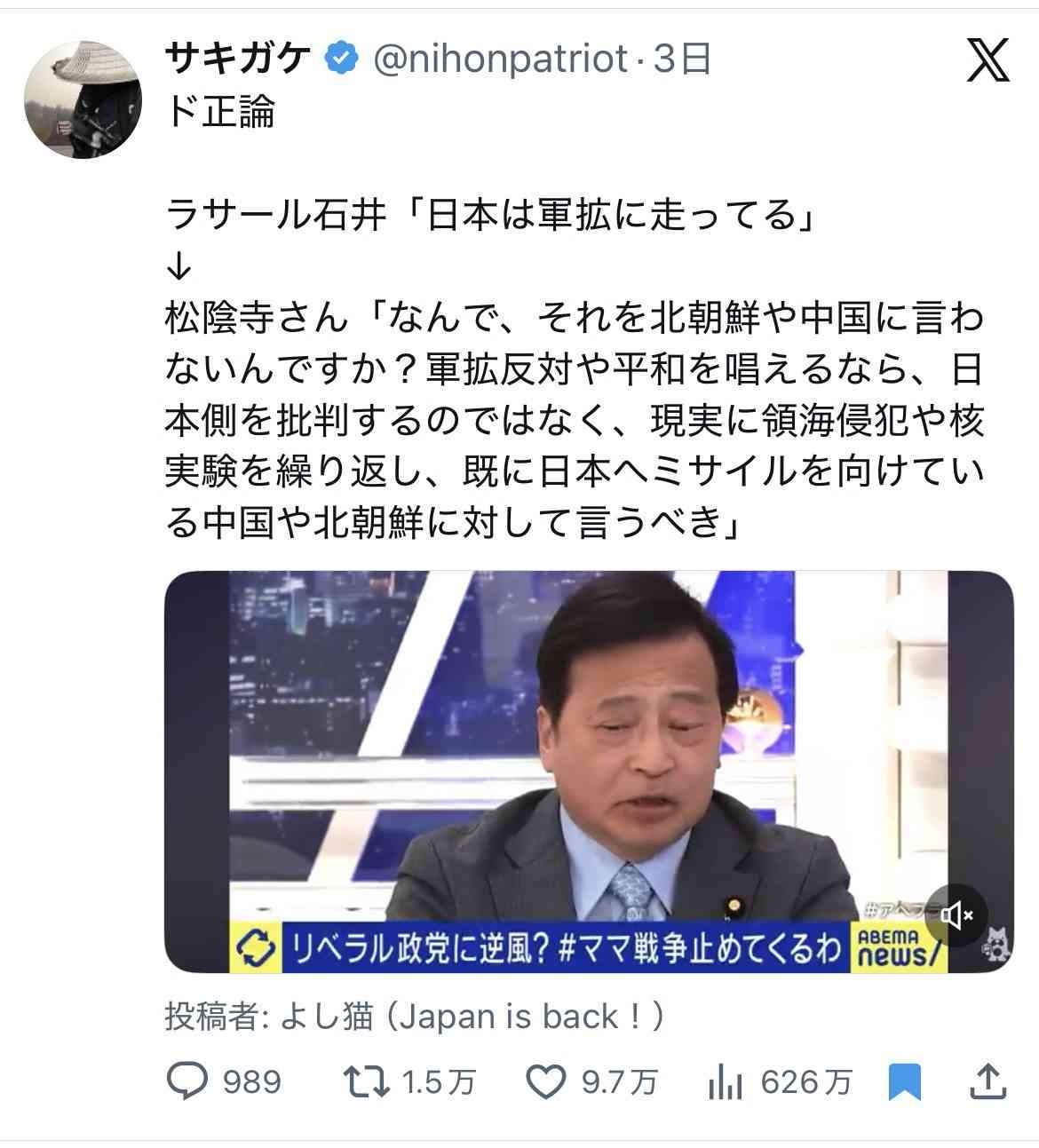Click the ド正論 headline text
This screenshot has width=1039, height=1148.
click(219, 112)
